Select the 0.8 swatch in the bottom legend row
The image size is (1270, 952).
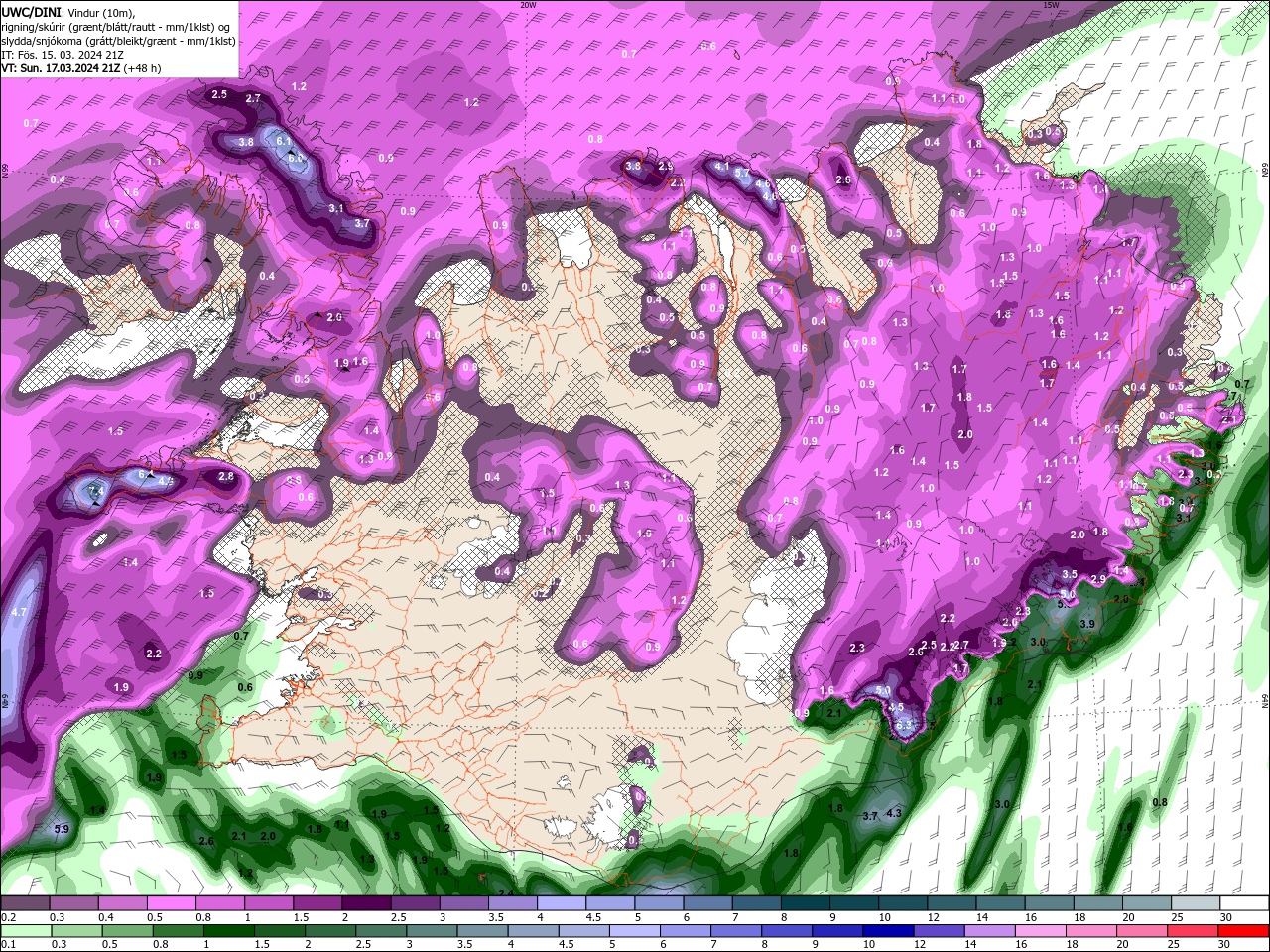point(178,931)
